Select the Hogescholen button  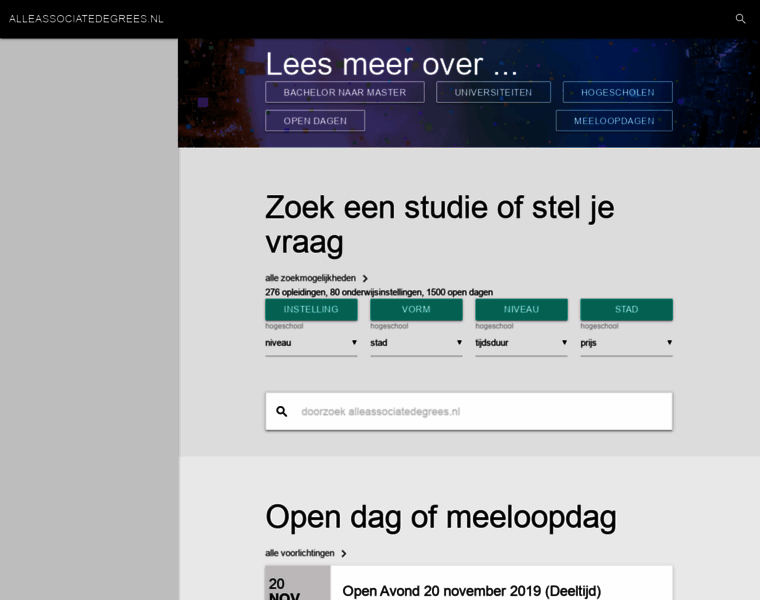point(618,92)
